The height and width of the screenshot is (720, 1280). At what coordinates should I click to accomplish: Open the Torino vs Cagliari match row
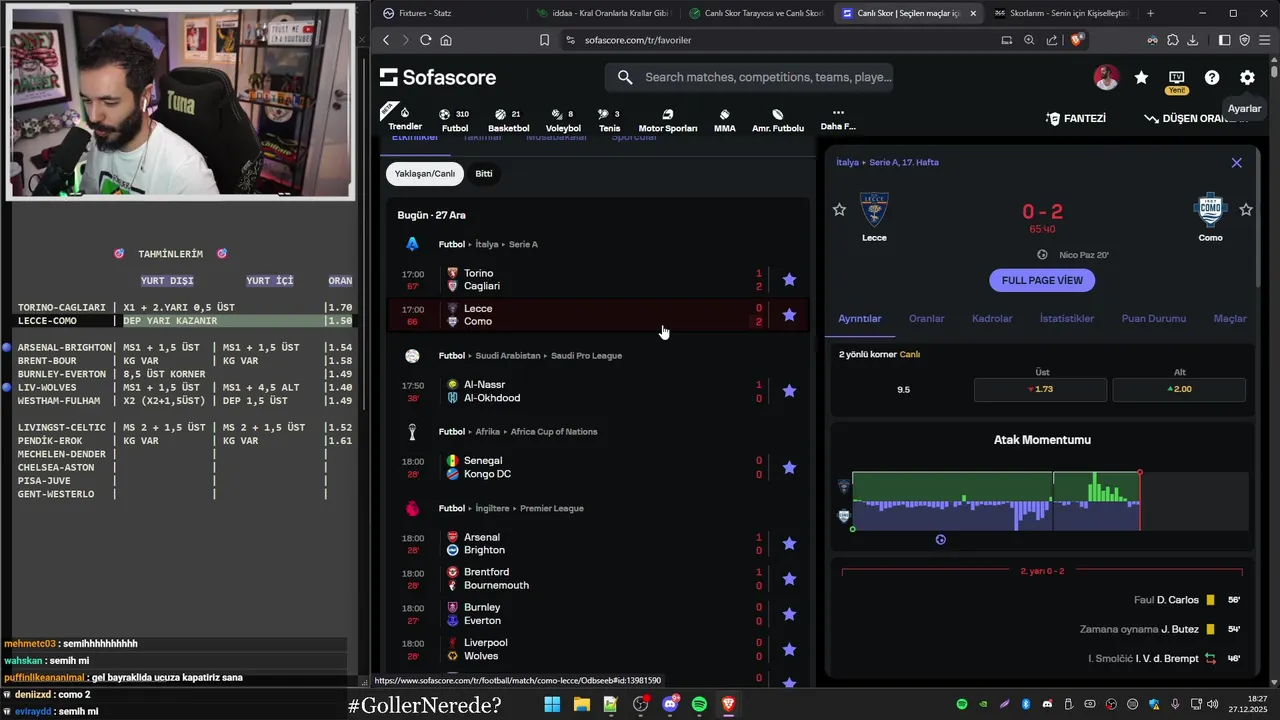pos(597,280)
